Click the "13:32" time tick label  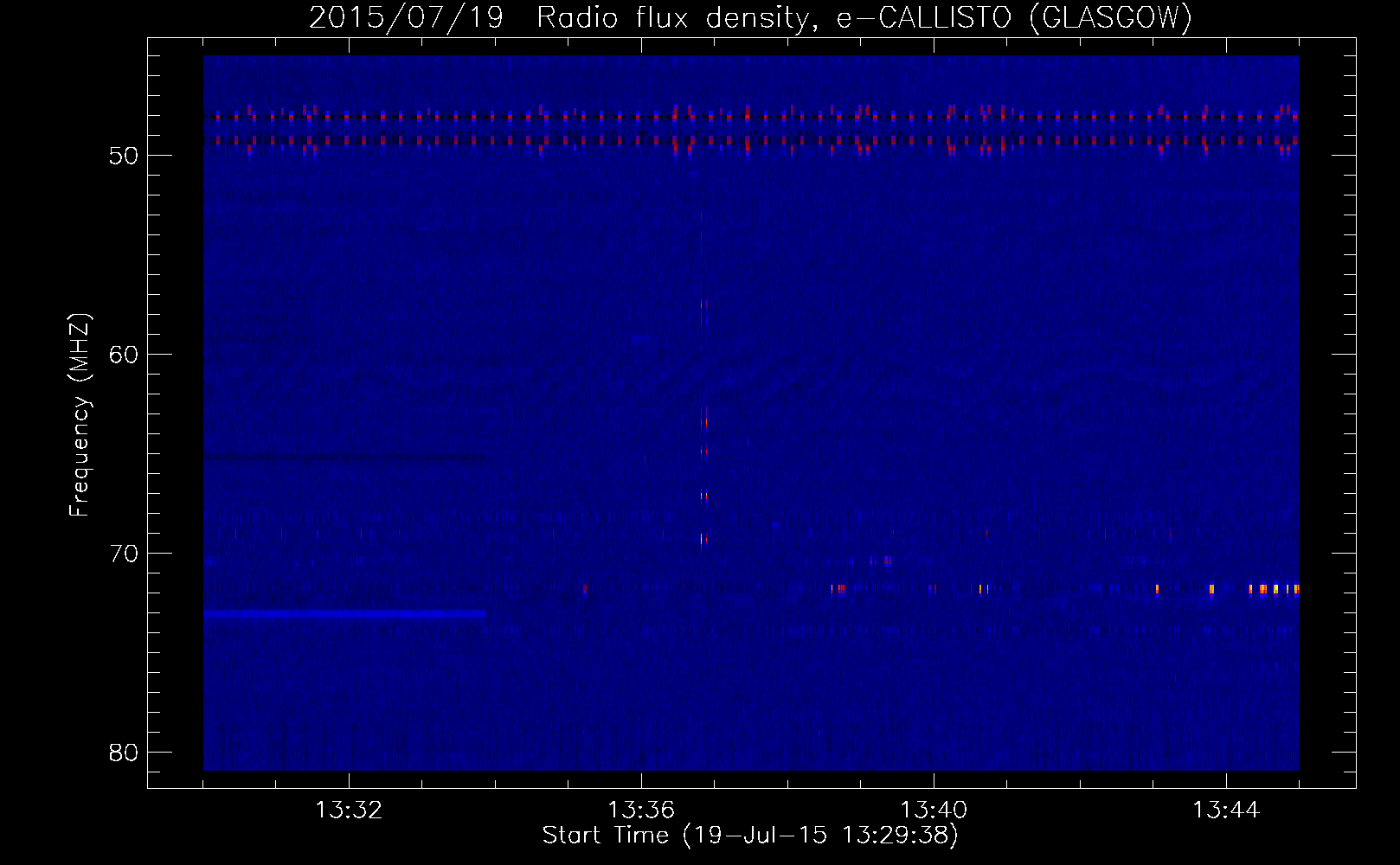point(349,811)
